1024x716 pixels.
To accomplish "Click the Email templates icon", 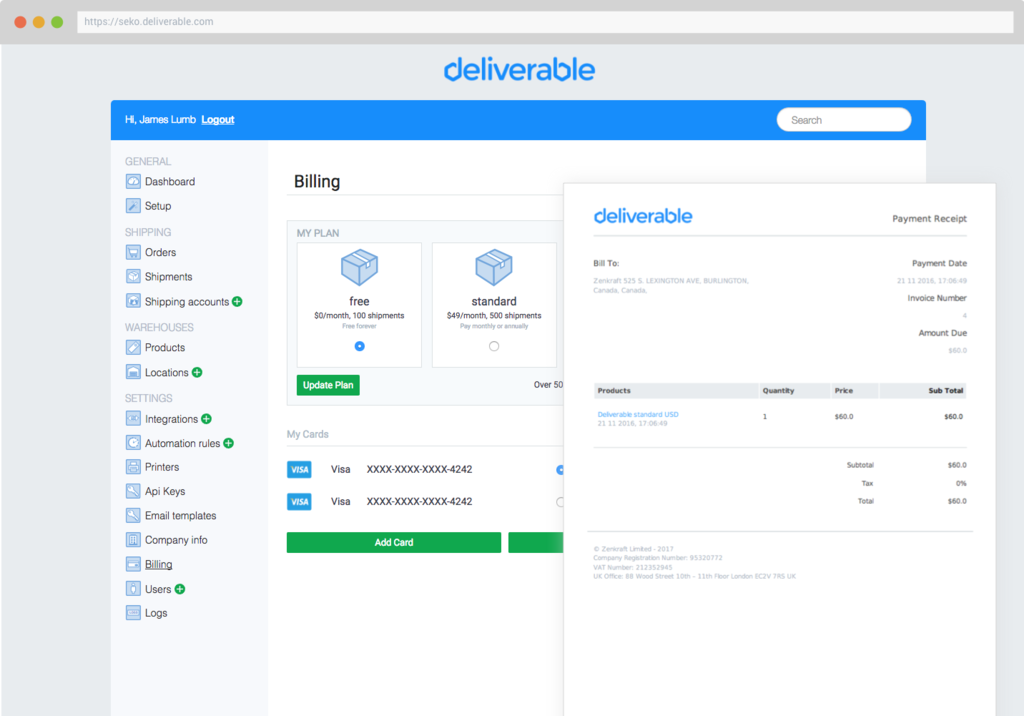I will [133, 515].
